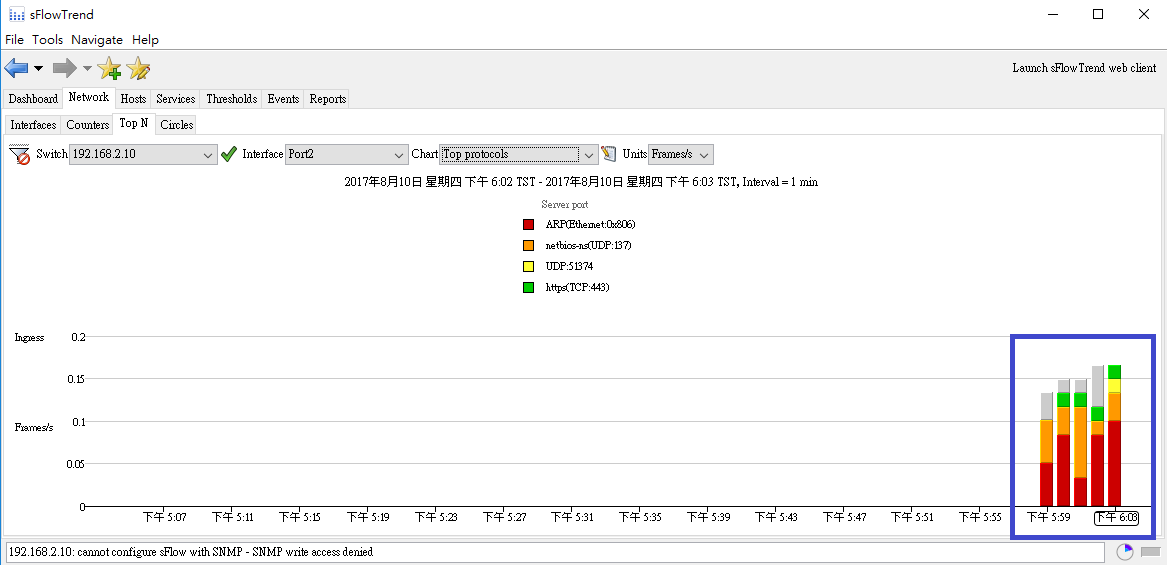Open the Interface Port2 dropdown

347,154
